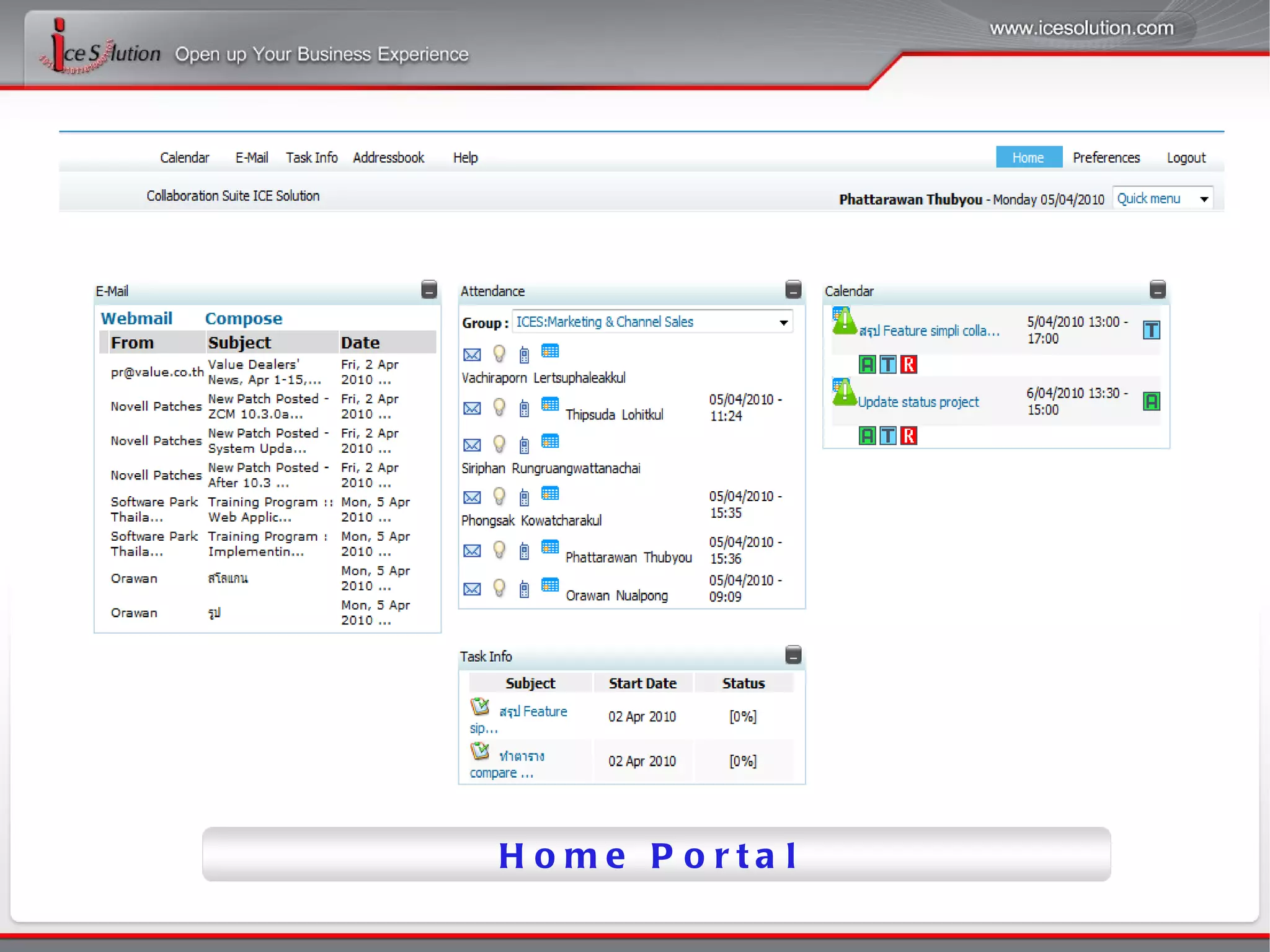
Task: Open the Group dropdown ICES:Marketing & Channel Sales
Action: click(652, 322)
